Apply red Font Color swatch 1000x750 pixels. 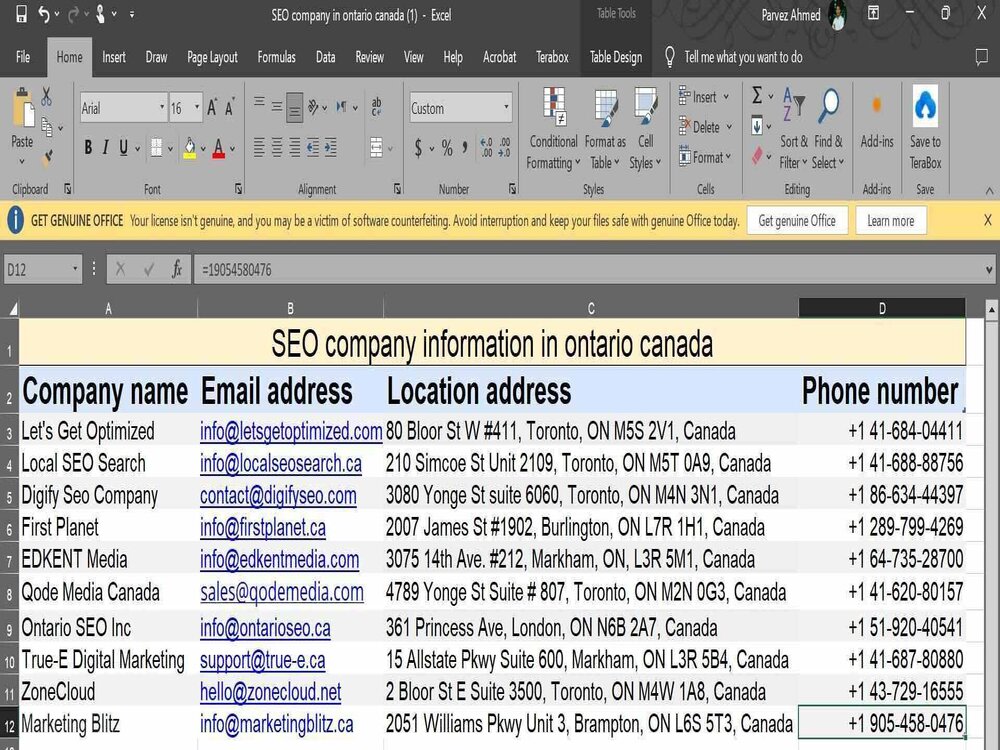point(219,148)
